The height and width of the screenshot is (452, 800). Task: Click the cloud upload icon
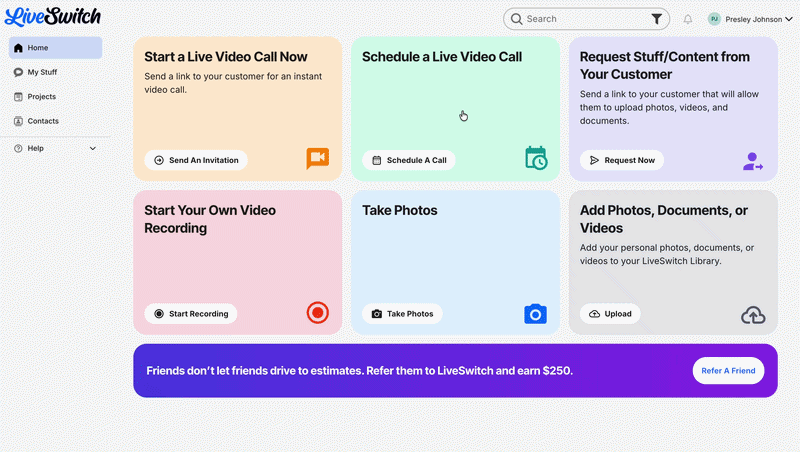753,315
